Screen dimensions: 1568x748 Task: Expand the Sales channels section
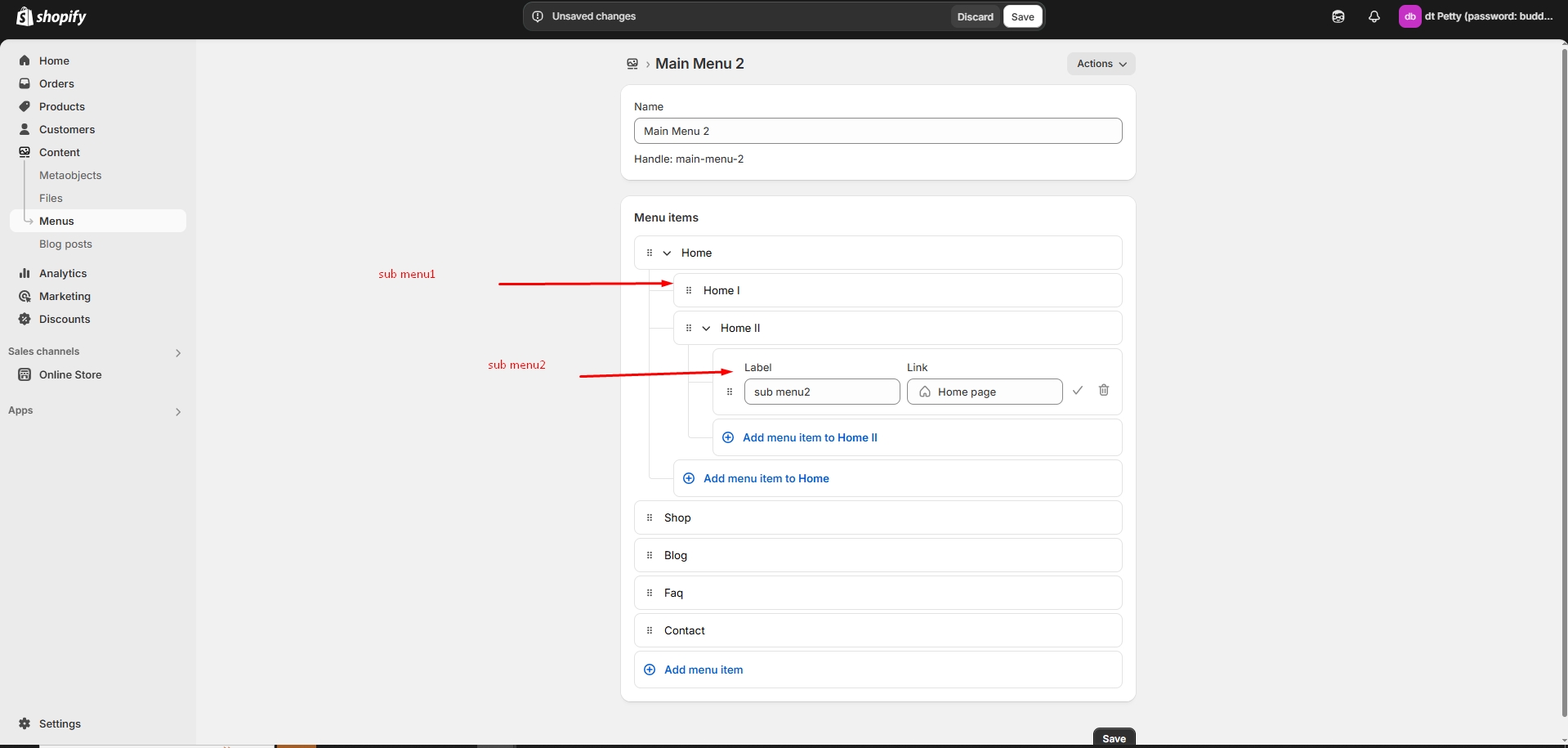[x=178, y=353]
